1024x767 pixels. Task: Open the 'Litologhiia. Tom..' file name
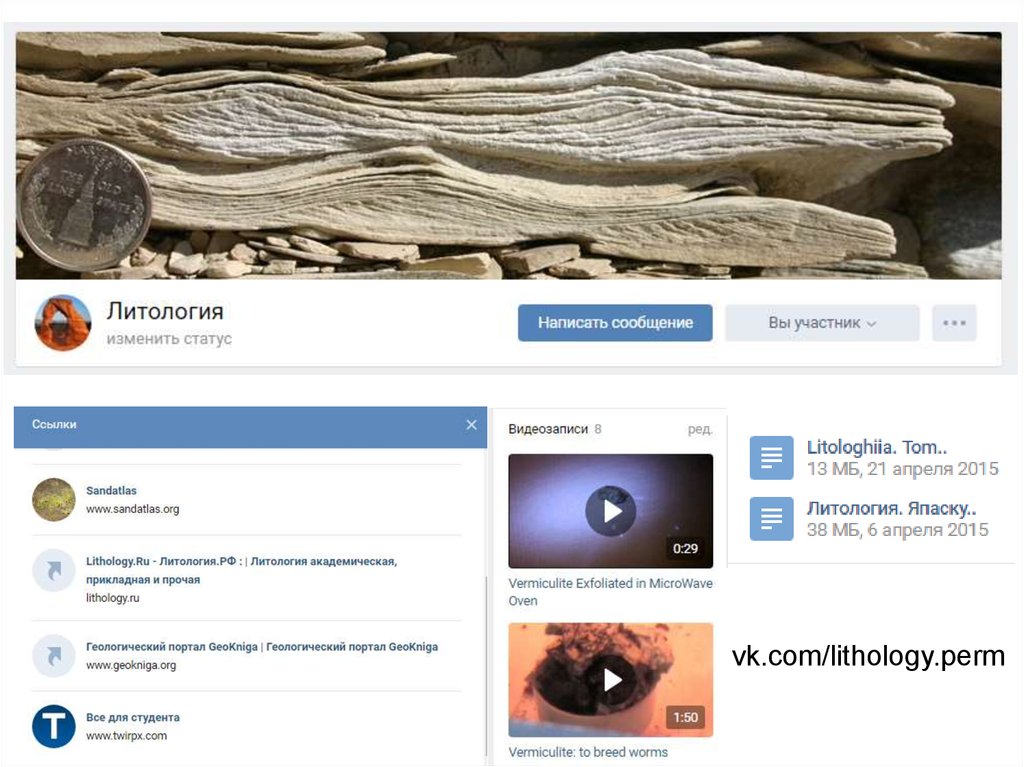[876, 447]
